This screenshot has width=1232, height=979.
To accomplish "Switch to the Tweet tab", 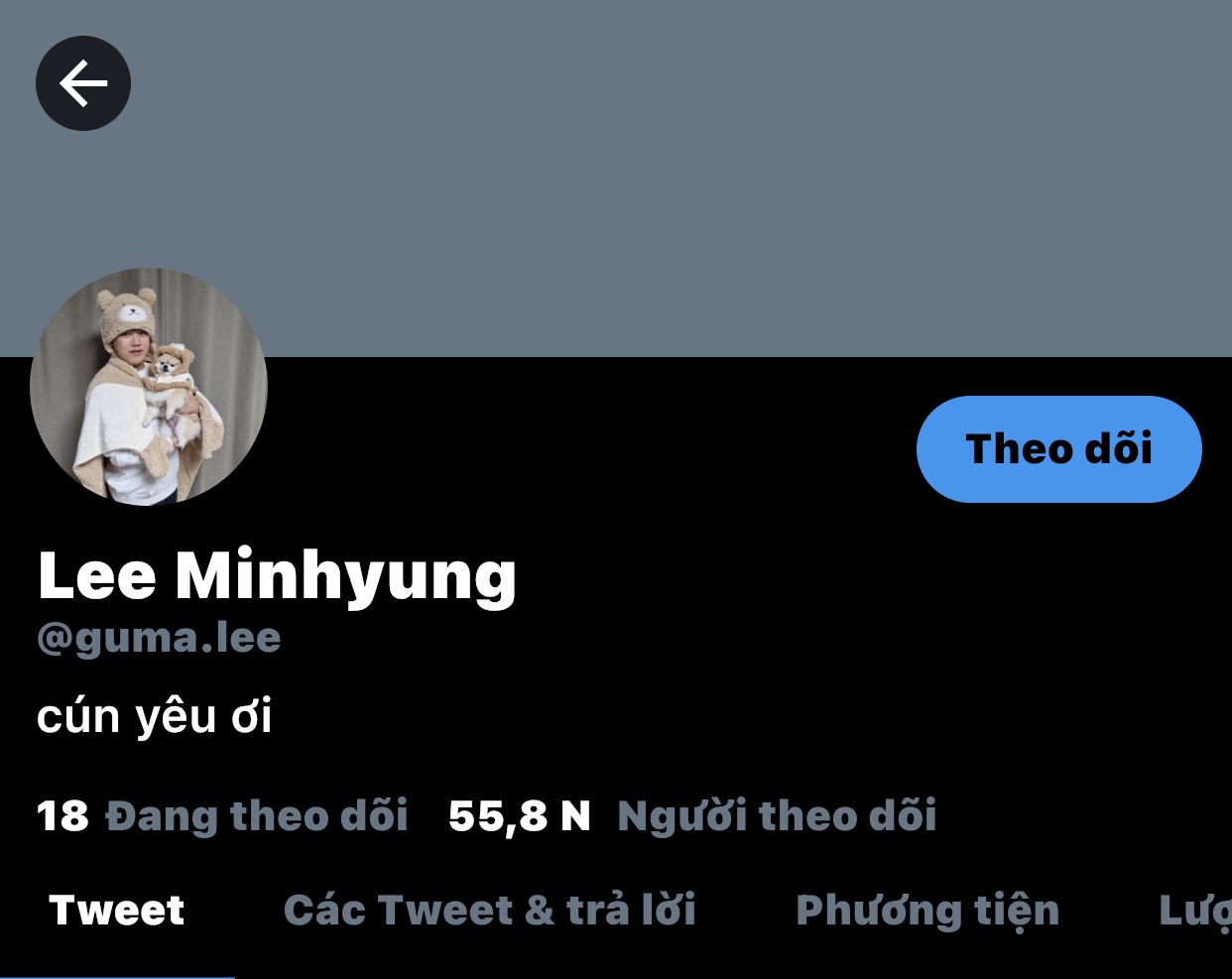I will pos(117,911).
